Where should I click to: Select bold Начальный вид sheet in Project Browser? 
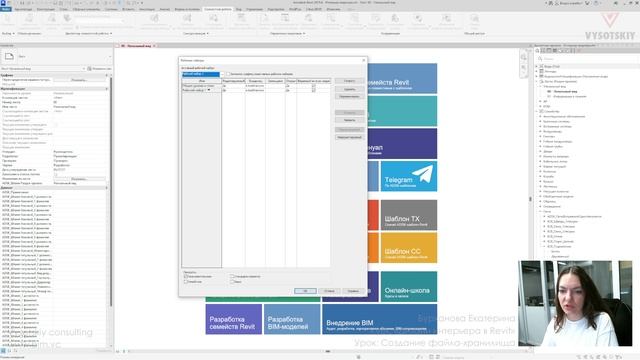565,91
